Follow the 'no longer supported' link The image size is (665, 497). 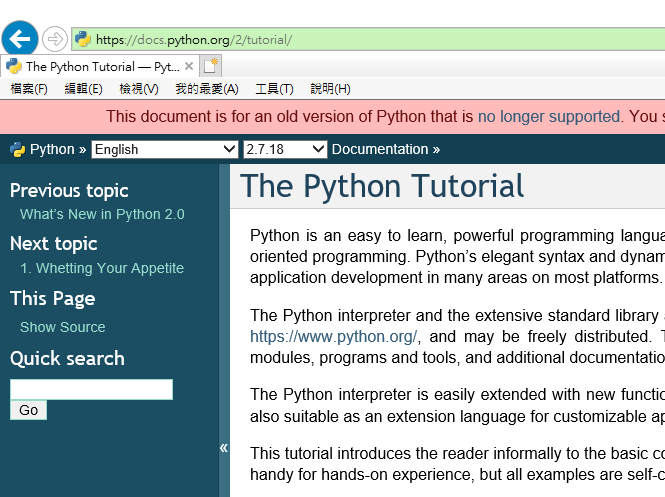point(549,116)
